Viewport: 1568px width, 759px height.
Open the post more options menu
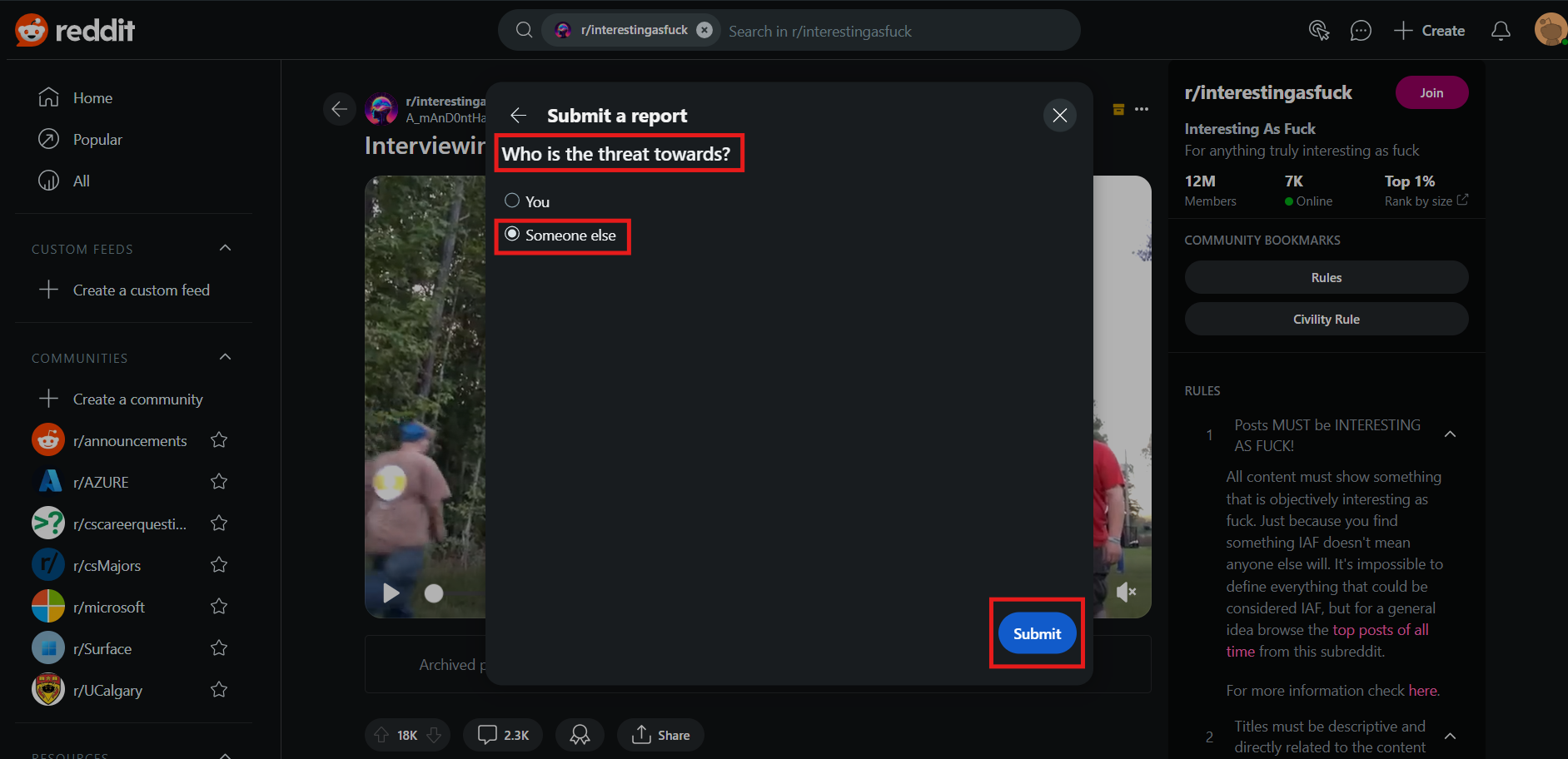click(1142, 109)
